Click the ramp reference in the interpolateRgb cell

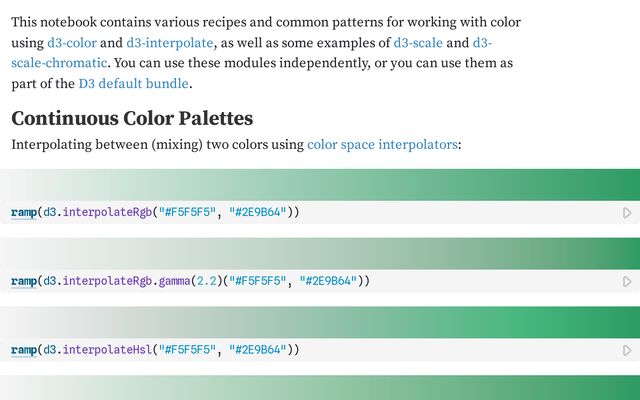coord(23,212)
